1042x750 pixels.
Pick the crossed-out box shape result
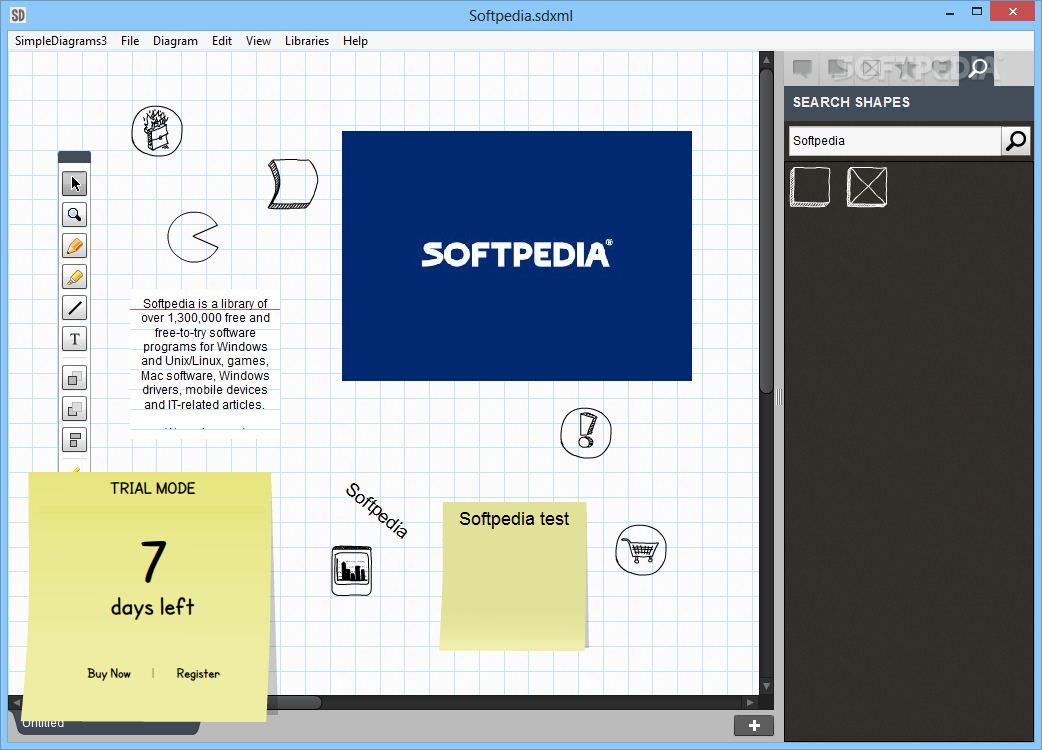point(867,187)
